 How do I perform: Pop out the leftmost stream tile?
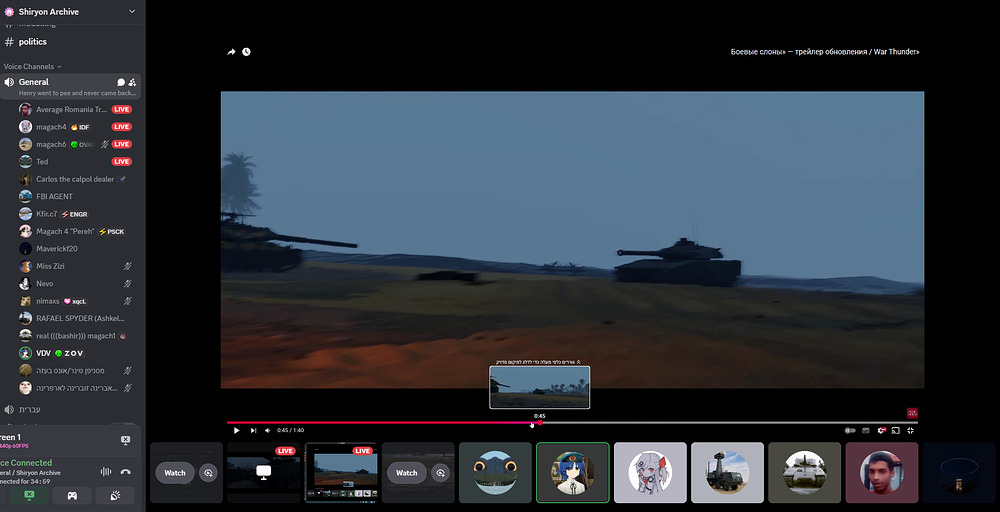pyautogui.click(x=207, y=472)
